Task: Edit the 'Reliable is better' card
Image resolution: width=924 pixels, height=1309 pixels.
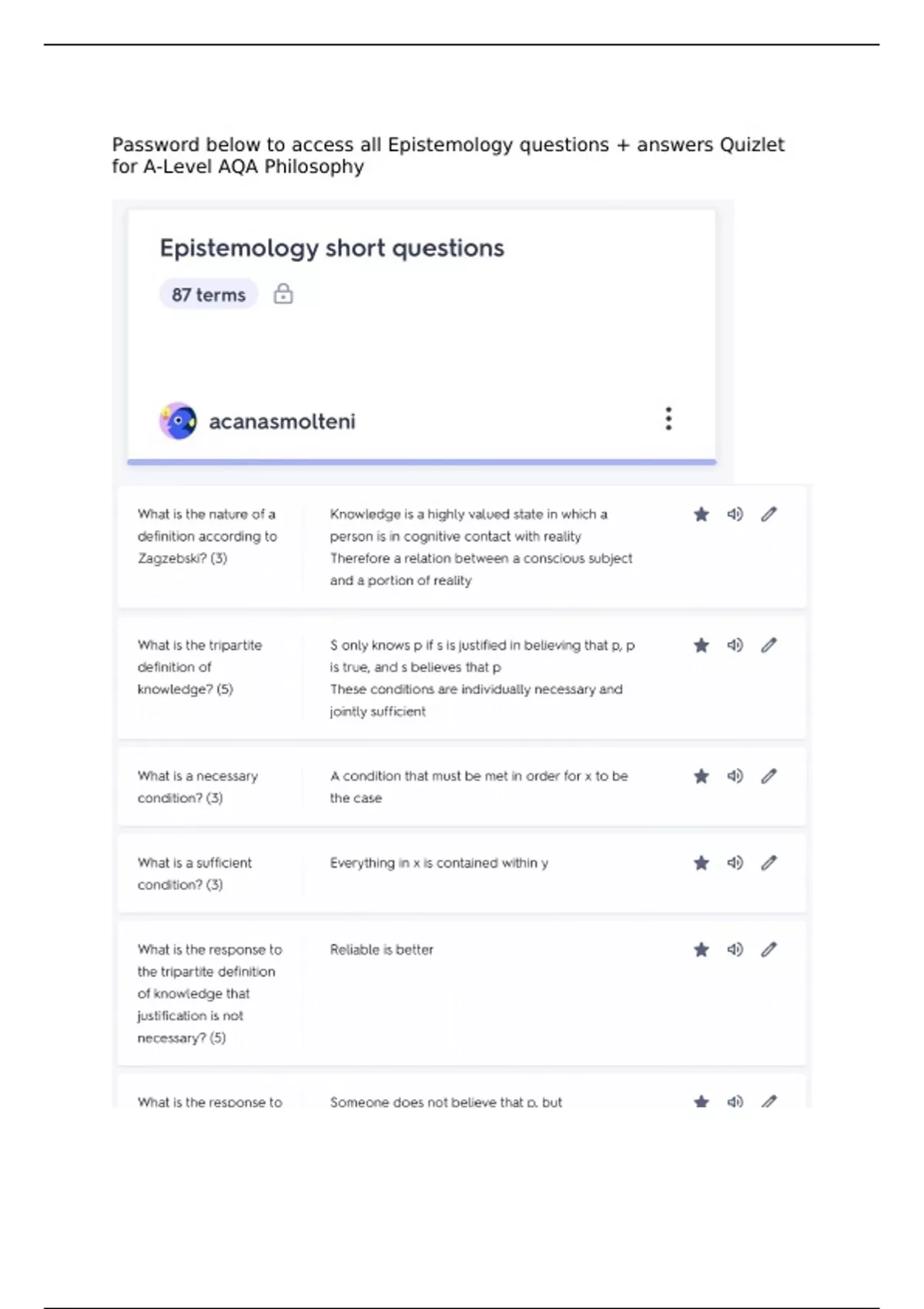Action: pos(769,950)
